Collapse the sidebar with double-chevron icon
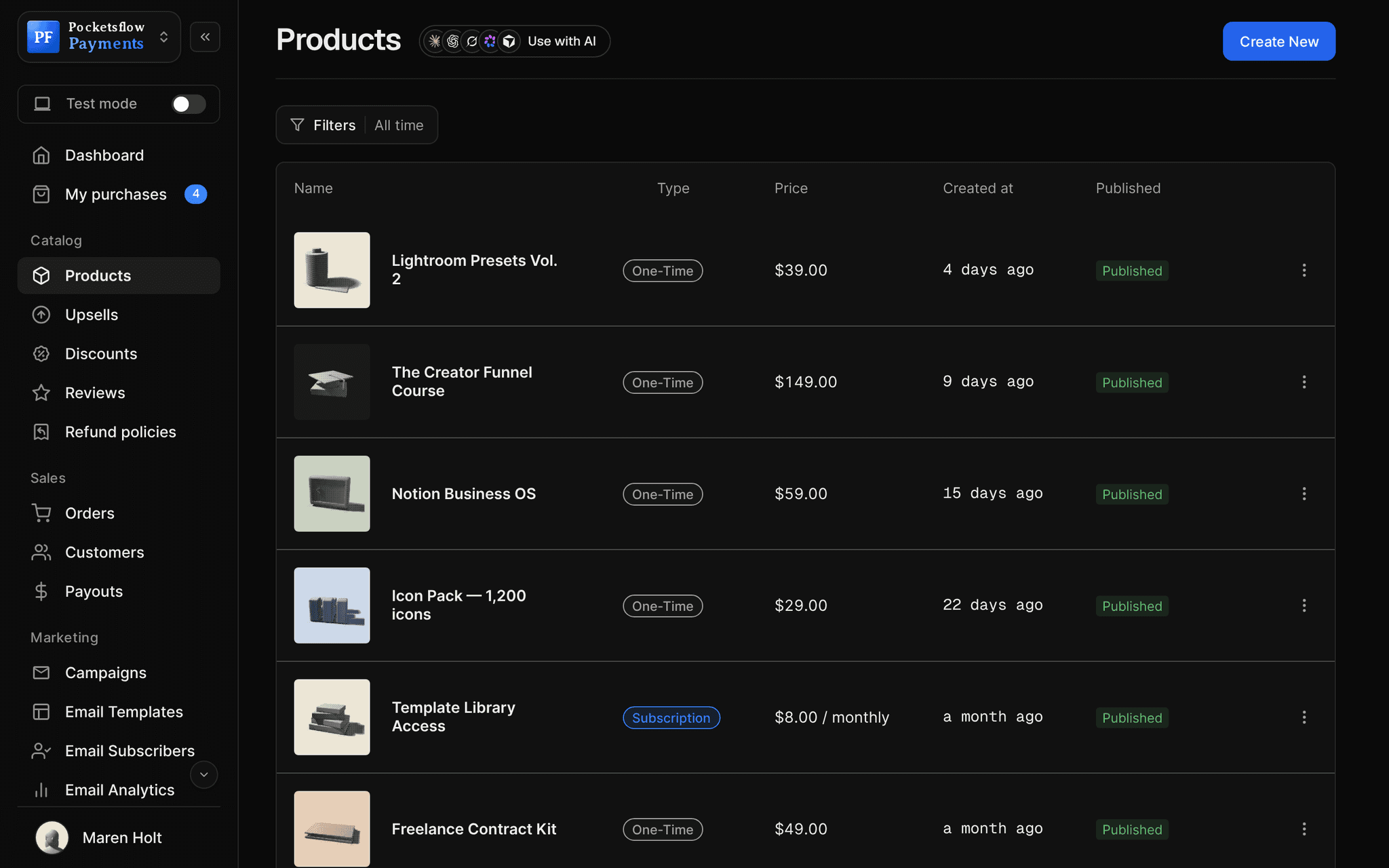The height and width of the screenshot is (868, 1389). click(205, 37)
